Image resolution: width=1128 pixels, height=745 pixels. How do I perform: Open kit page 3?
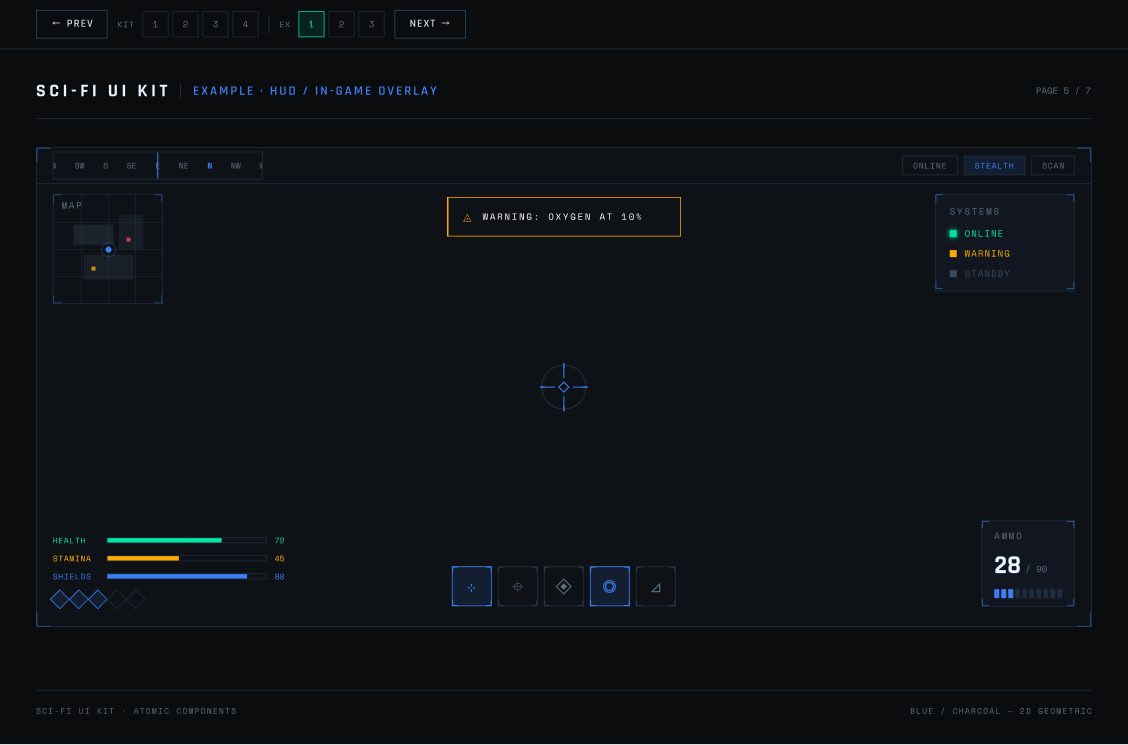click(x=216, y=24)
